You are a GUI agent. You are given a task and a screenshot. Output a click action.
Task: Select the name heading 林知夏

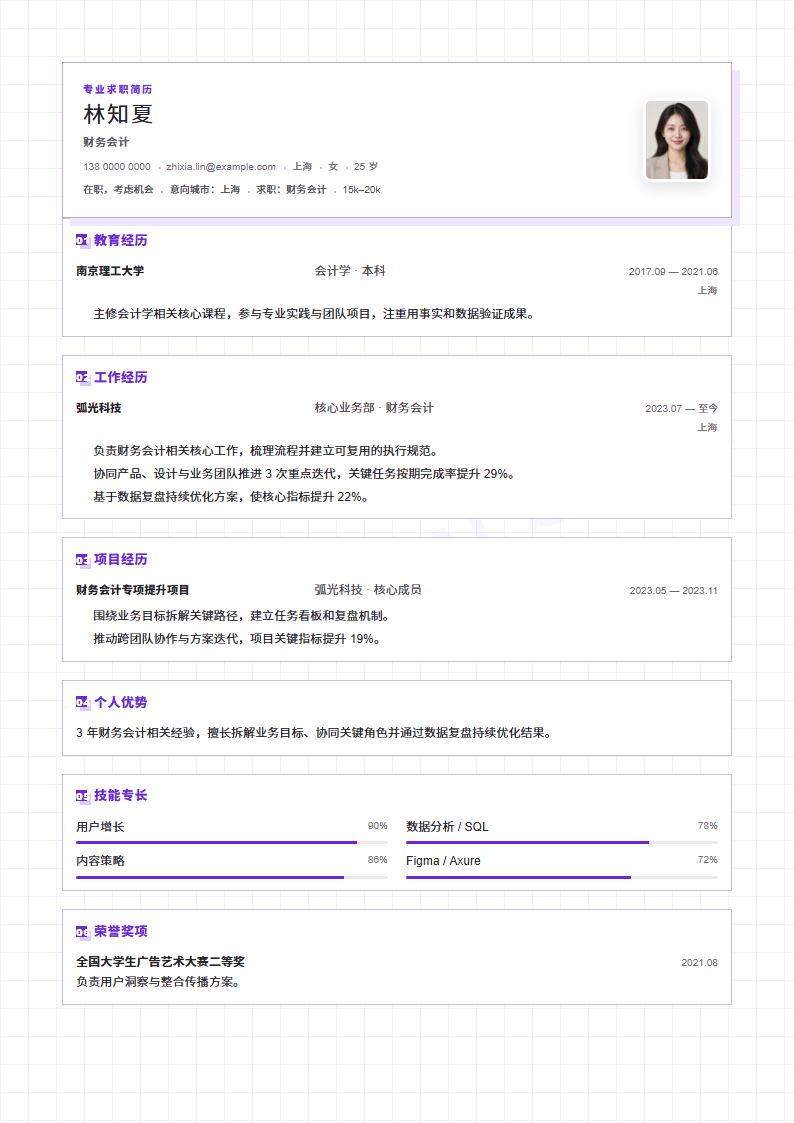[118, 114]
